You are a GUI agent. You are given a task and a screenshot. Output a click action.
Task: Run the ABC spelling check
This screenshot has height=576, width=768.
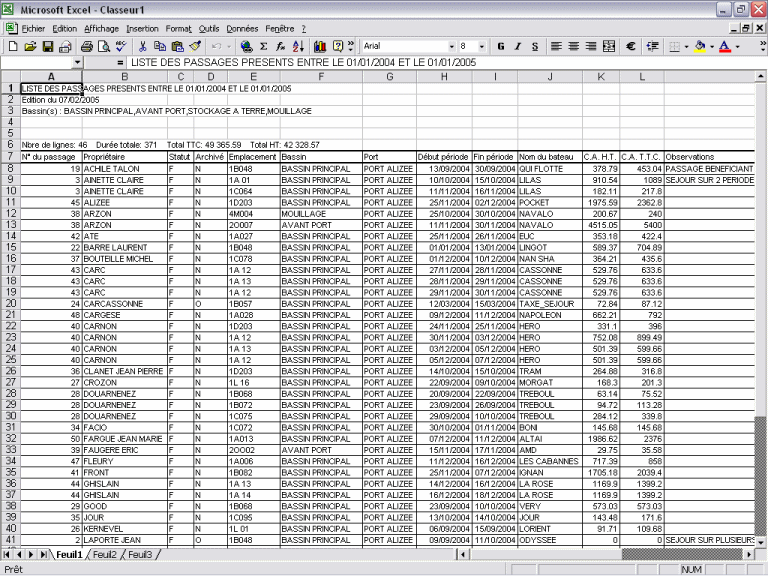(121, 47)
